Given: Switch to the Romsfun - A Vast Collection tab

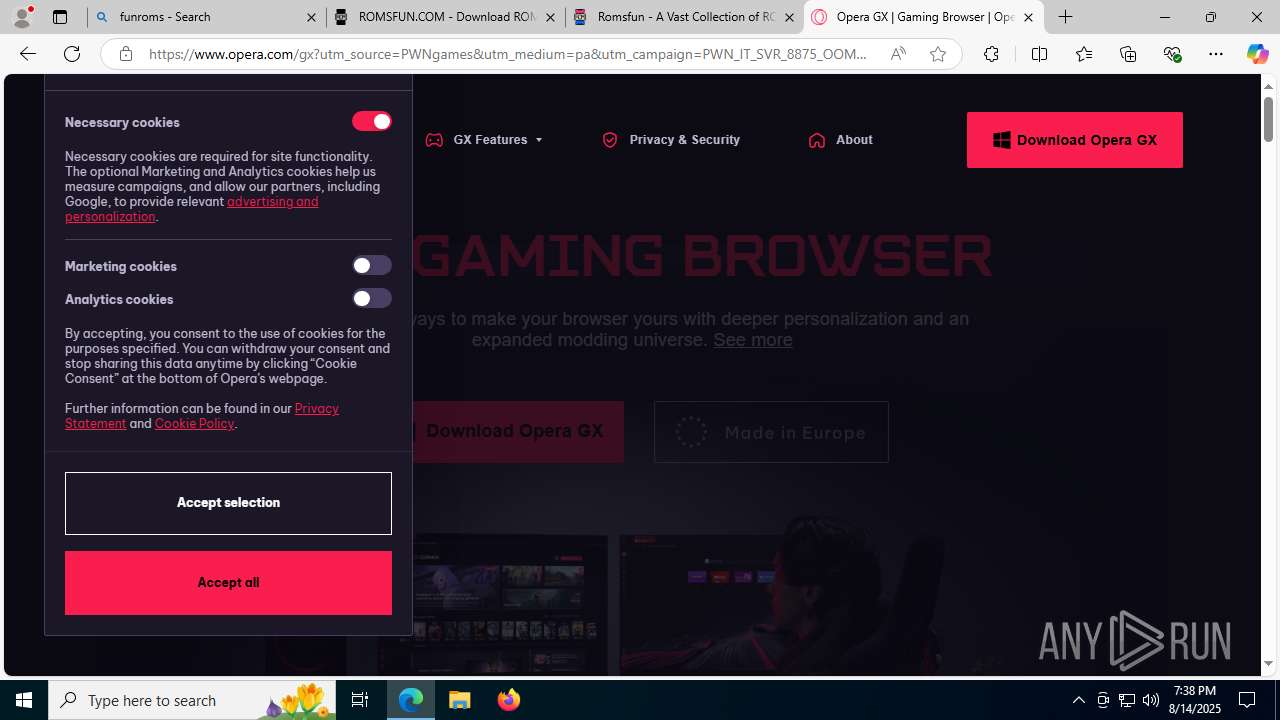Looking at the screenshot, I should [x=685, y=17].
